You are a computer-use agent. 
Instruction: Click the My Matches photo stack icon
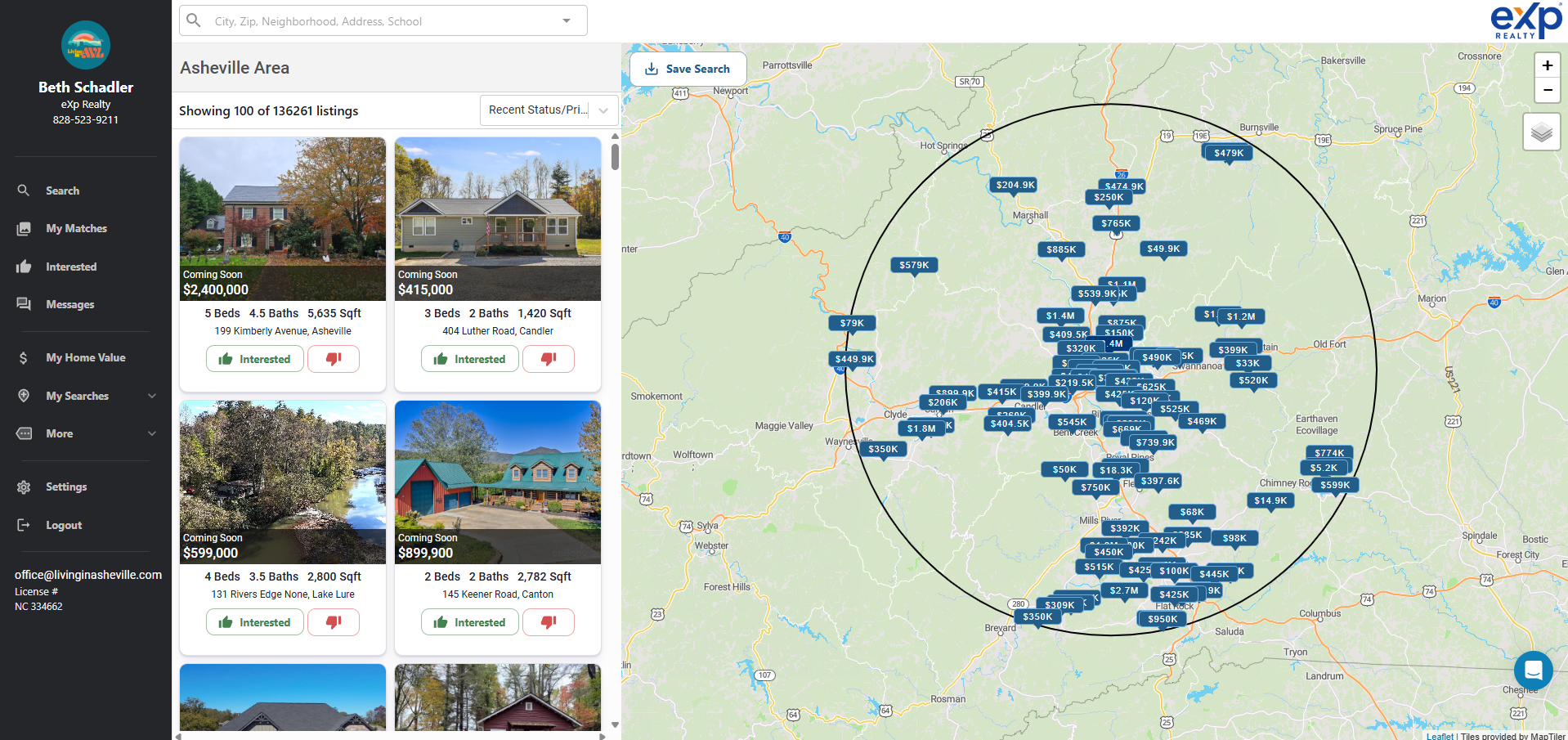point(24,229)
